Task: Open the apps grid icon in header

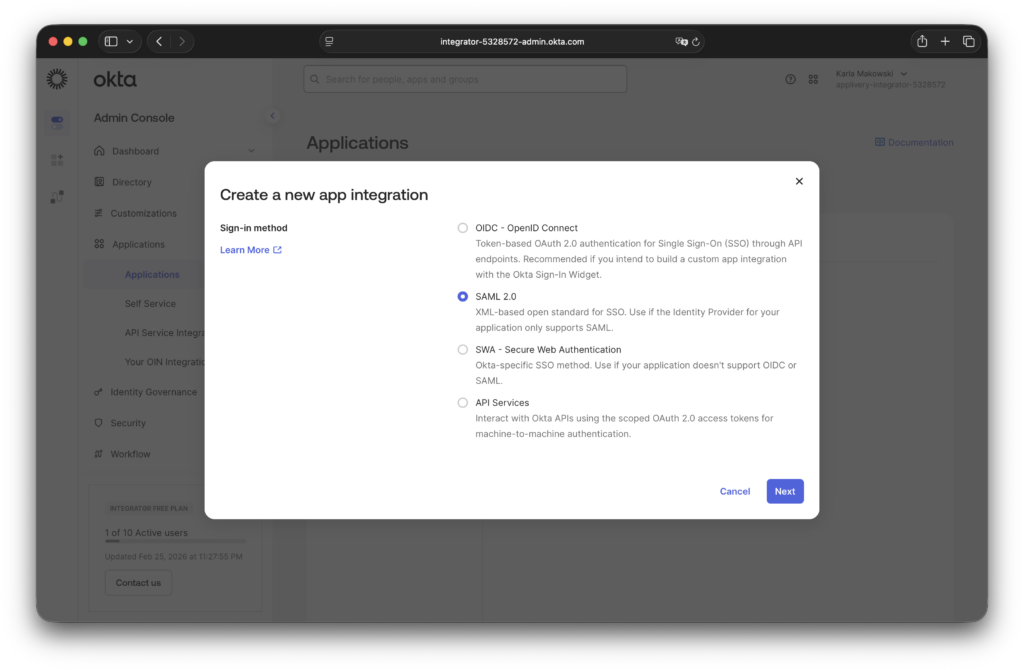Action: (x=813, y=79)
